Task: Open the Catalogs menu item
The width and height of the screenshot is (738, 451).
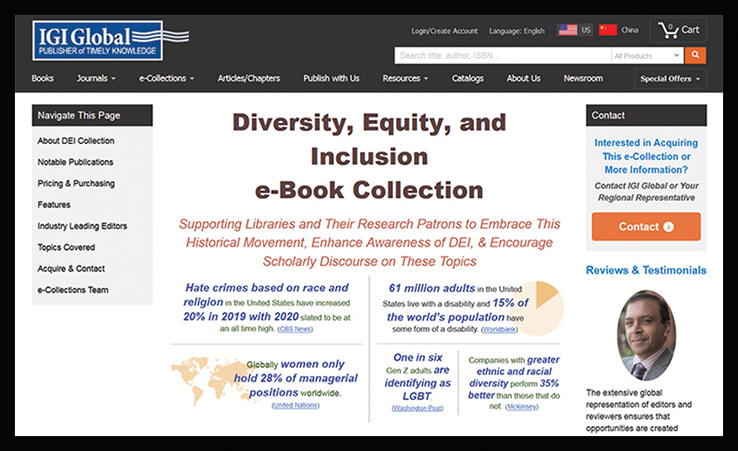Action: [x=467, y=79]
